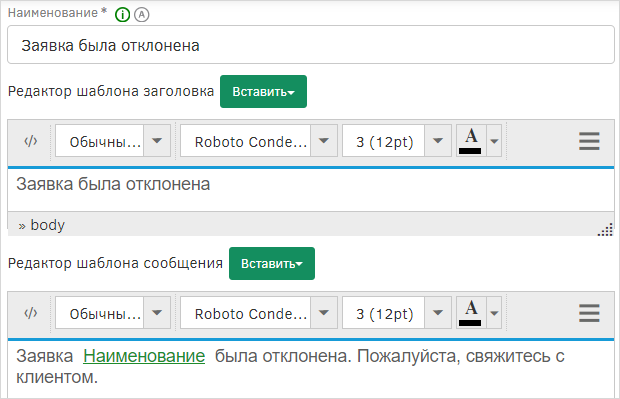This screenshot has width=620, height=399.
Task: Open hamburger menu in header editor toolbar
Action: [589, 141]
